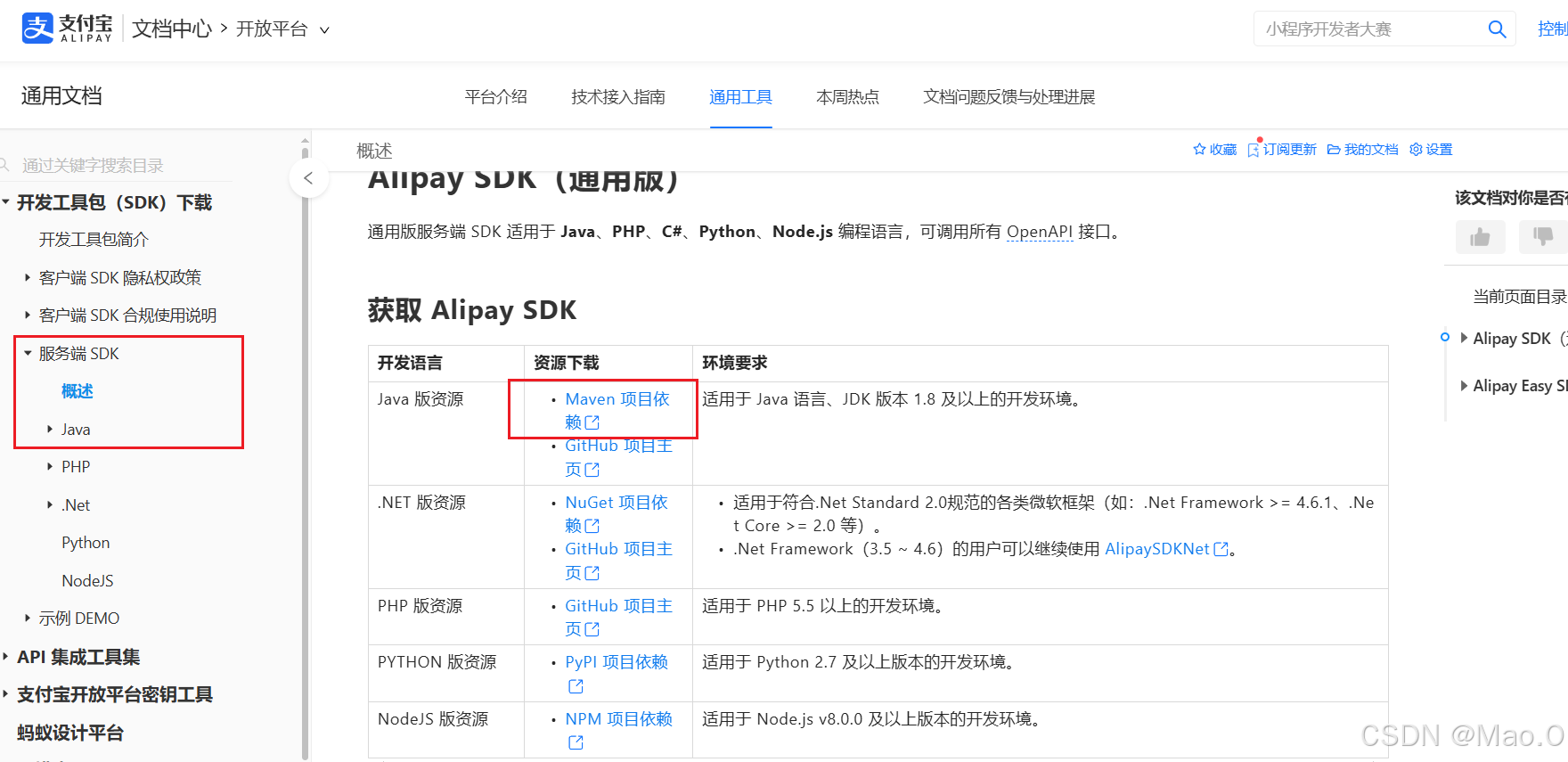
Task: Expand the PHP tree node
Action: (x=50, y=466)
